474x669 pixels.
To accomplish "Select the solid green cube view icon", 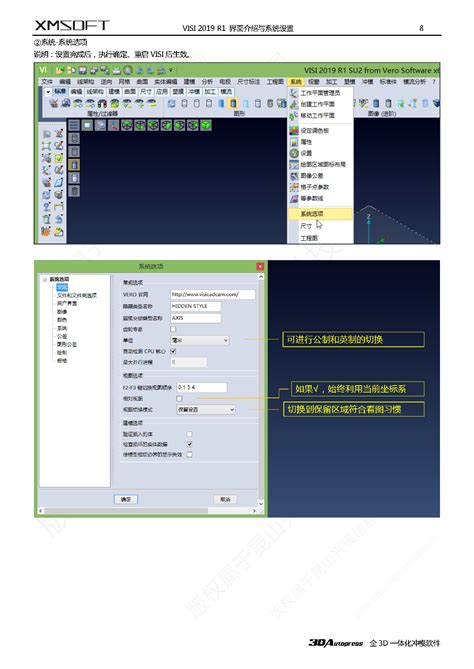I will click(x=206, y=125).
